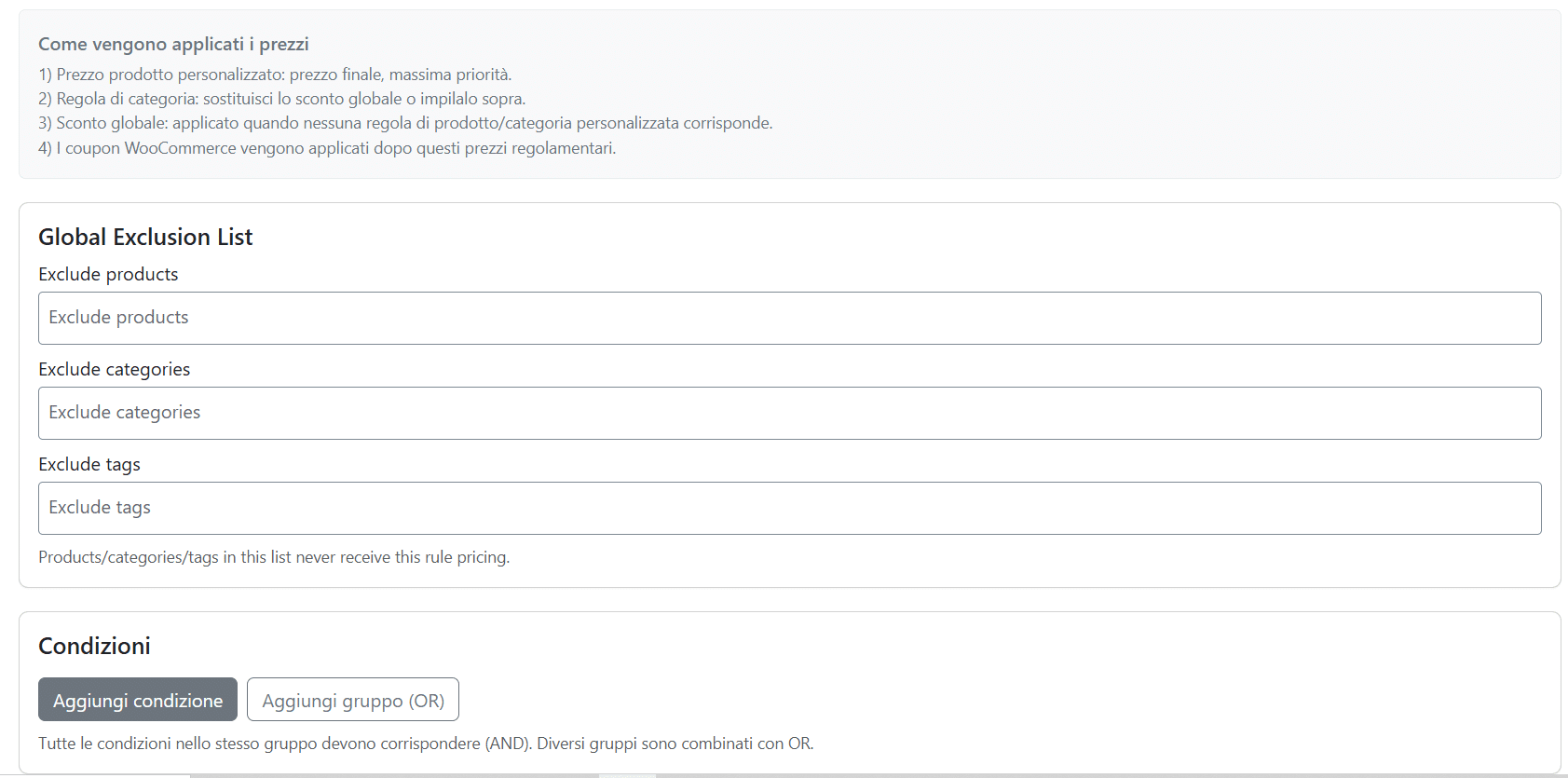
Task: Select the Exclude tags input field
Action: click(789, 508)
